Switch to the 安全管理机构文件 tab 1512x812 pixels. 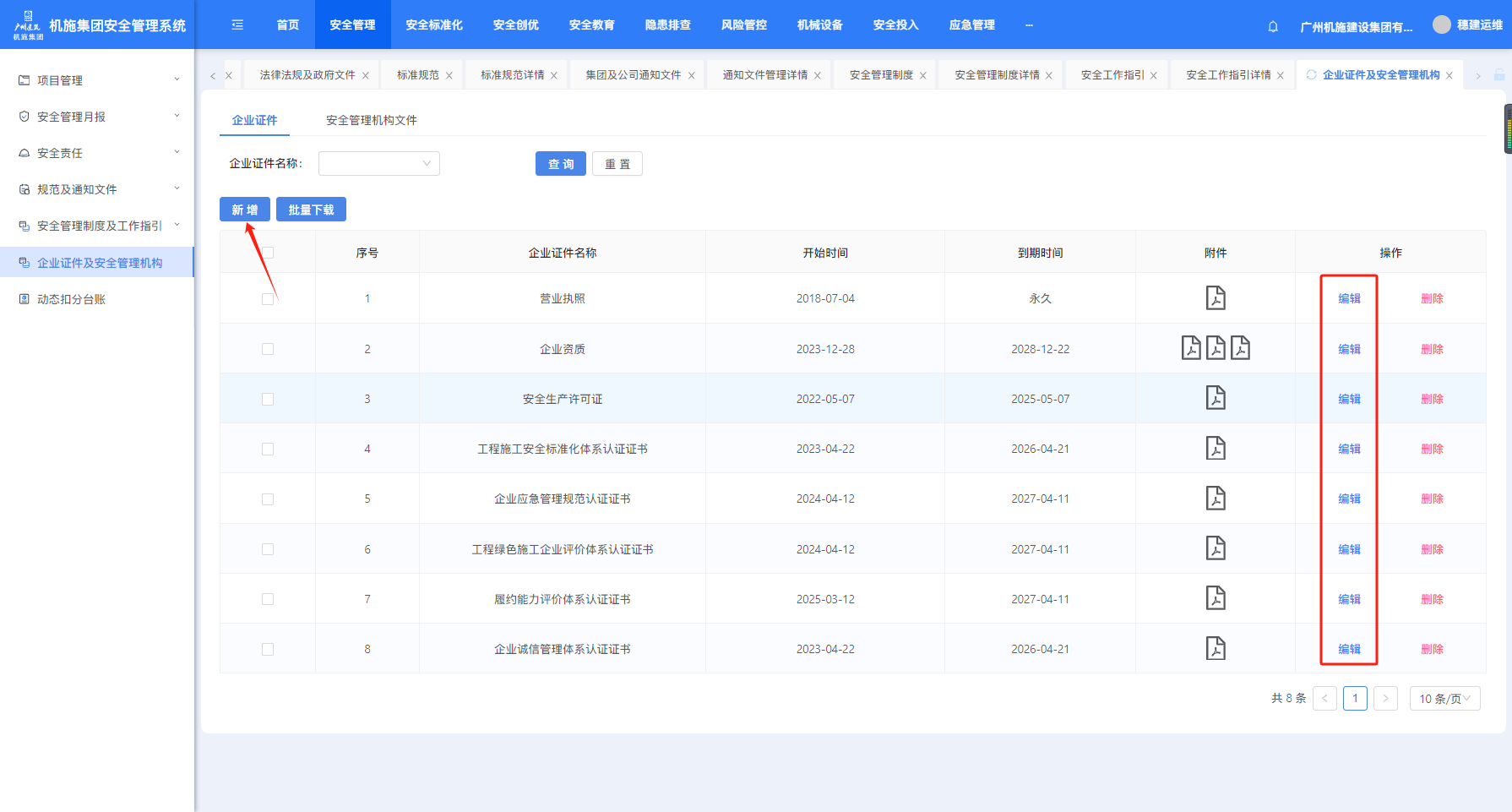[x=371, y=121]
